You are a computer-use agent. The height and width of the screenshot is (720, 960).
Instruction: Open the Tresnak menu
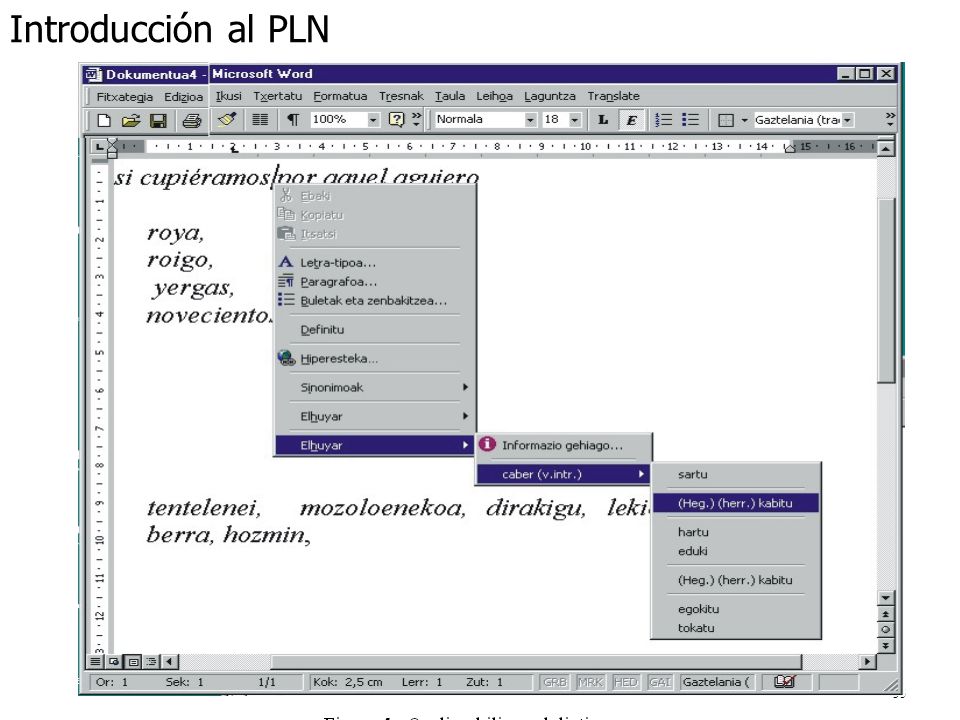[x=401, y=96]
